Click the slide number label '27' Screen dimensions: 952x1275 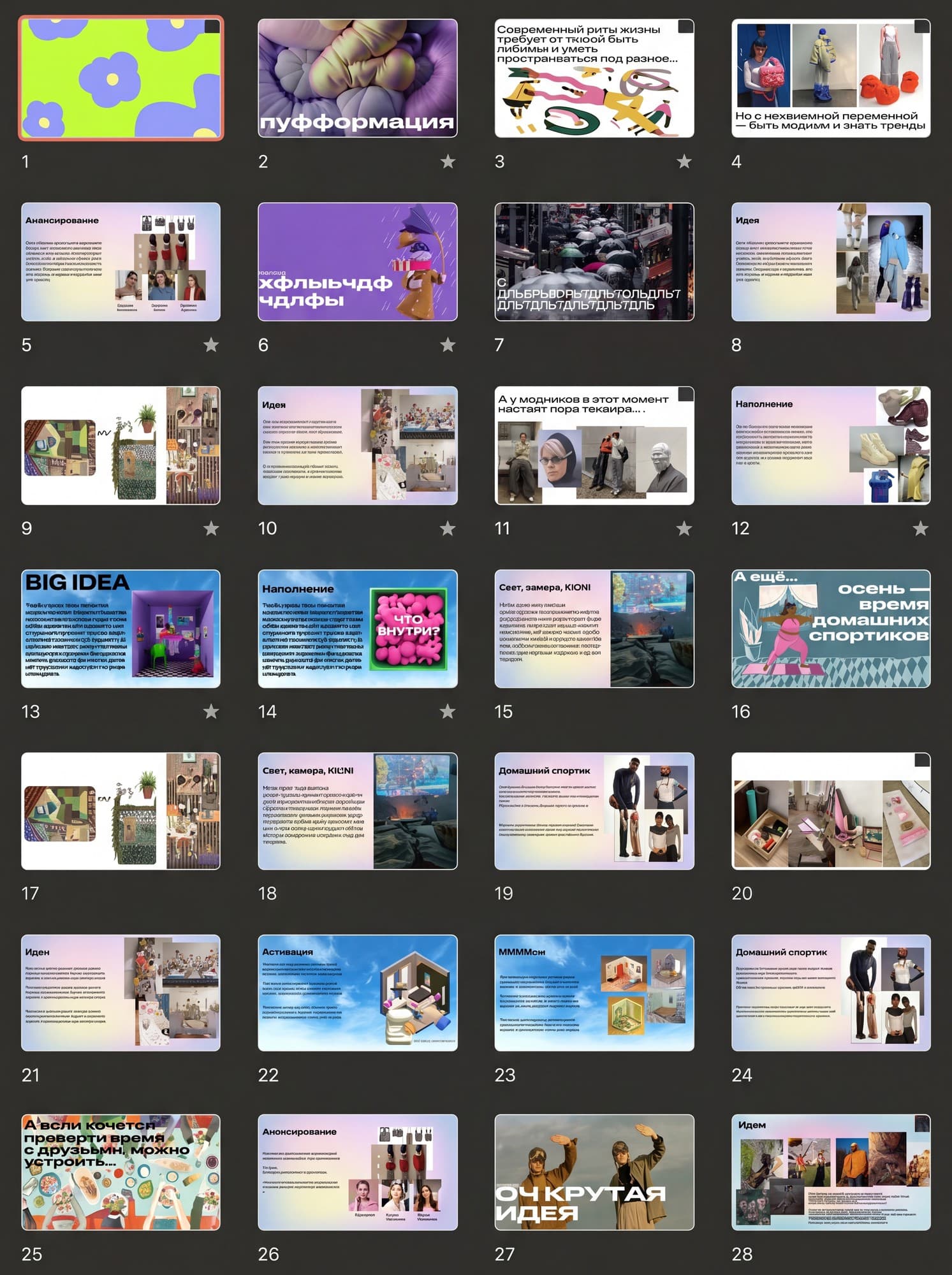coord(505,1254)
